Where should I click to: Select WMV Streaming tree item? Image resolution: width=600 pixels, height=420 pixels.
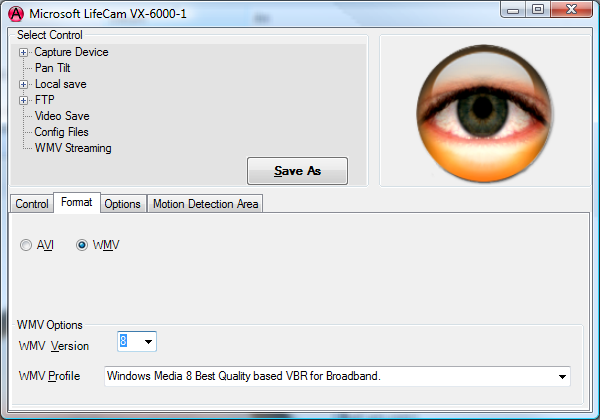coord(72,148)
